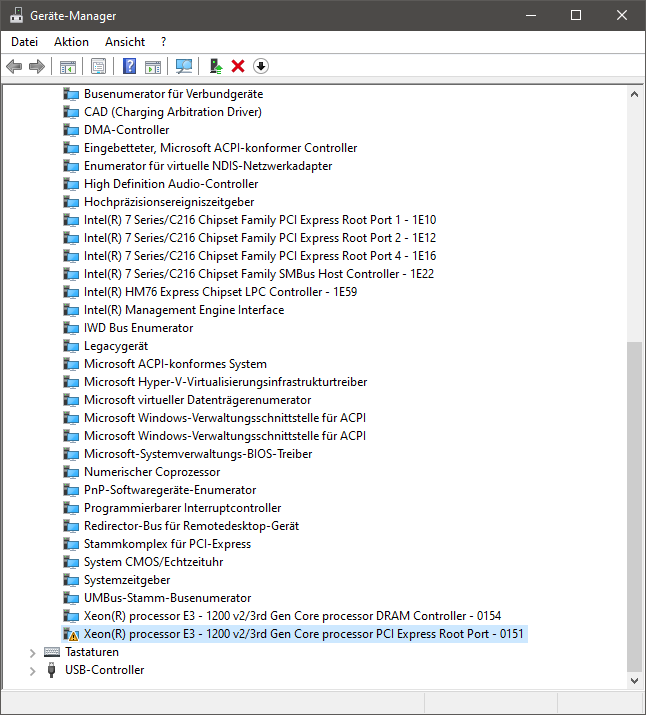The image size is (646, 715).
Task: Click the Back arrow toolbar icon
Action: coord(14,67)
